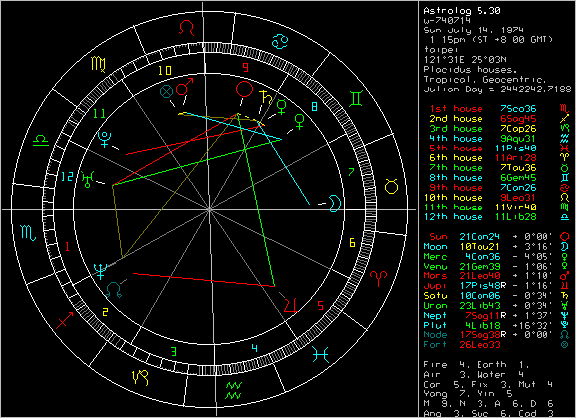
Task: Select the '7th house 7Tau36' row
Action: click(500, 167)
